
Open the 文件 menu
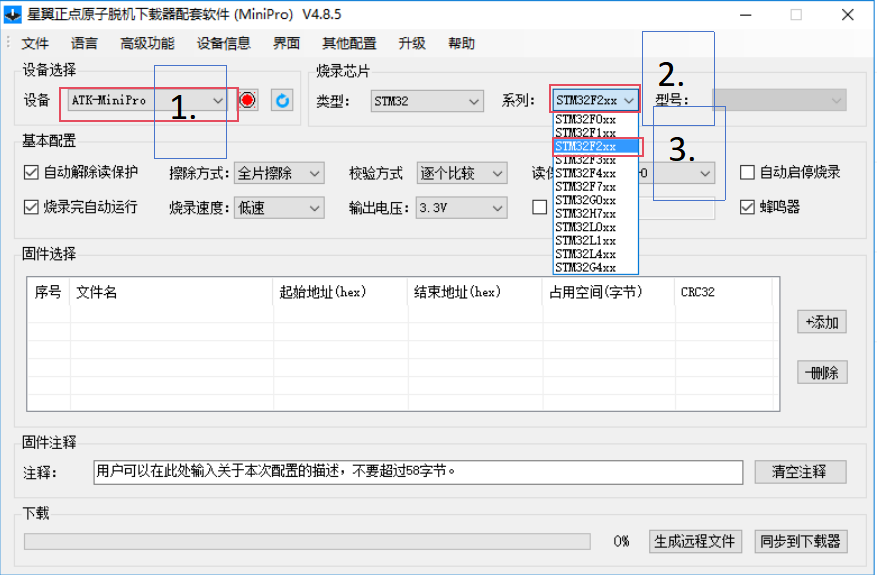coord(35,43)
